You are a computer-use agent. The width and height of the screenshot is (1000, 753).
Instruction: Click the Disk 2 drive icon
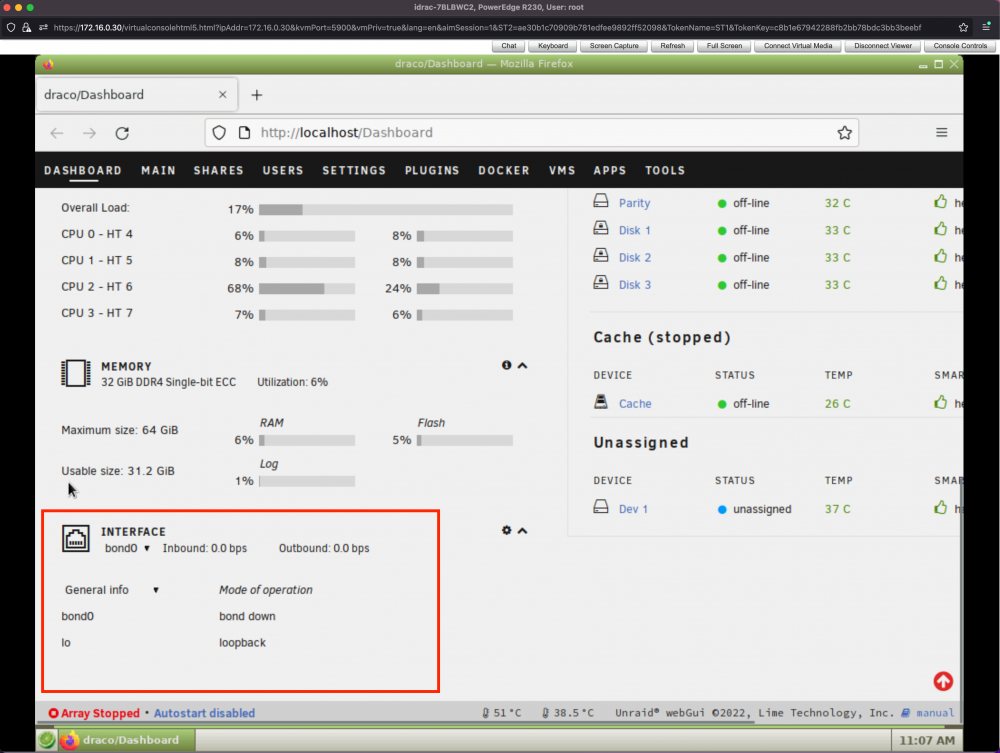601,256
